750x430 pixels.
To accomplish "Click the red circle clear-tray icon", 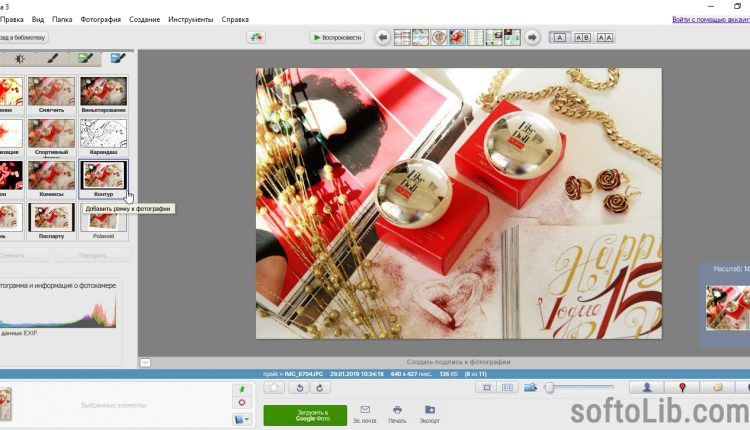I will (242, 403).
